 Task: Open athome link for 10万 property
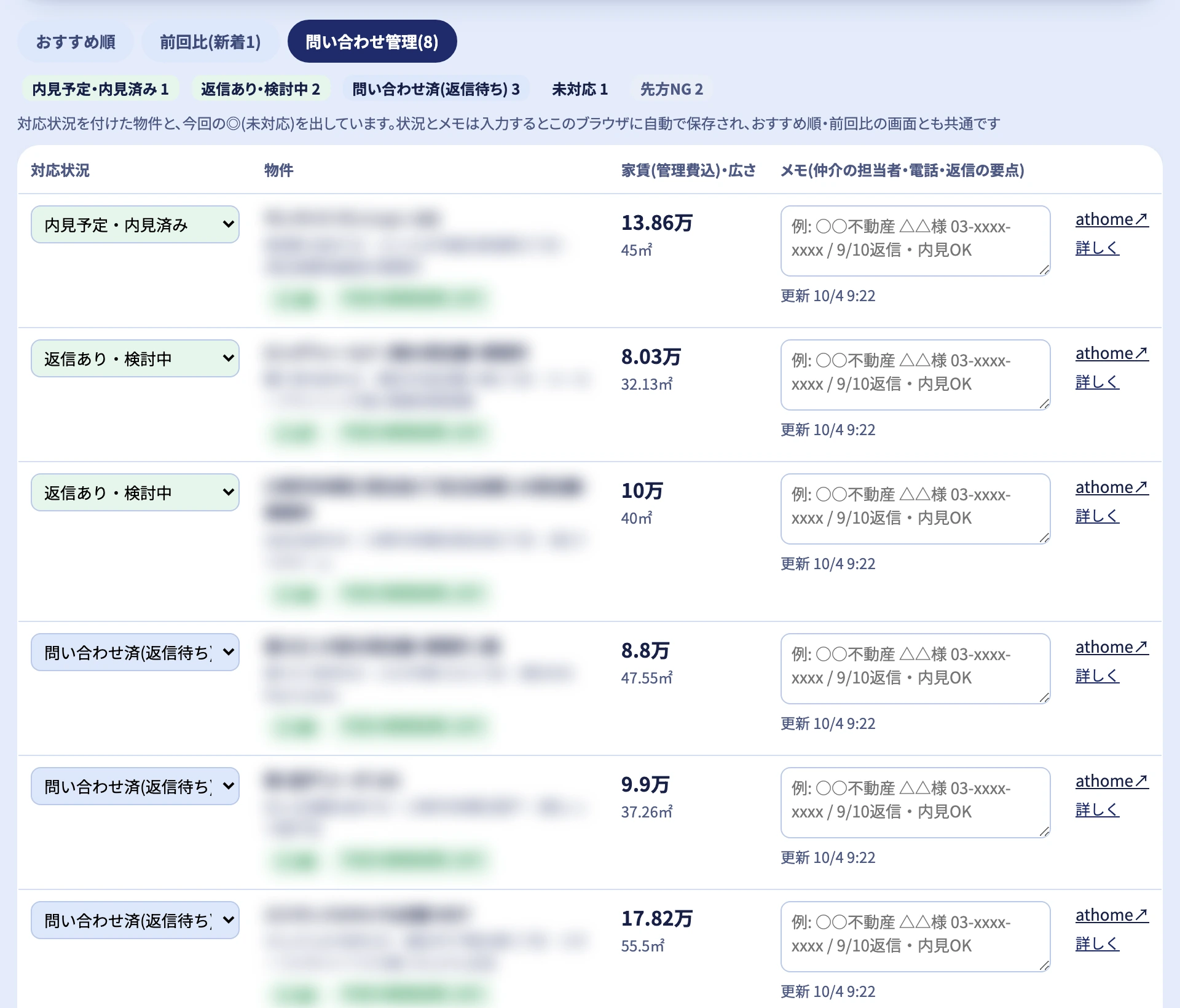point(1112,487)
